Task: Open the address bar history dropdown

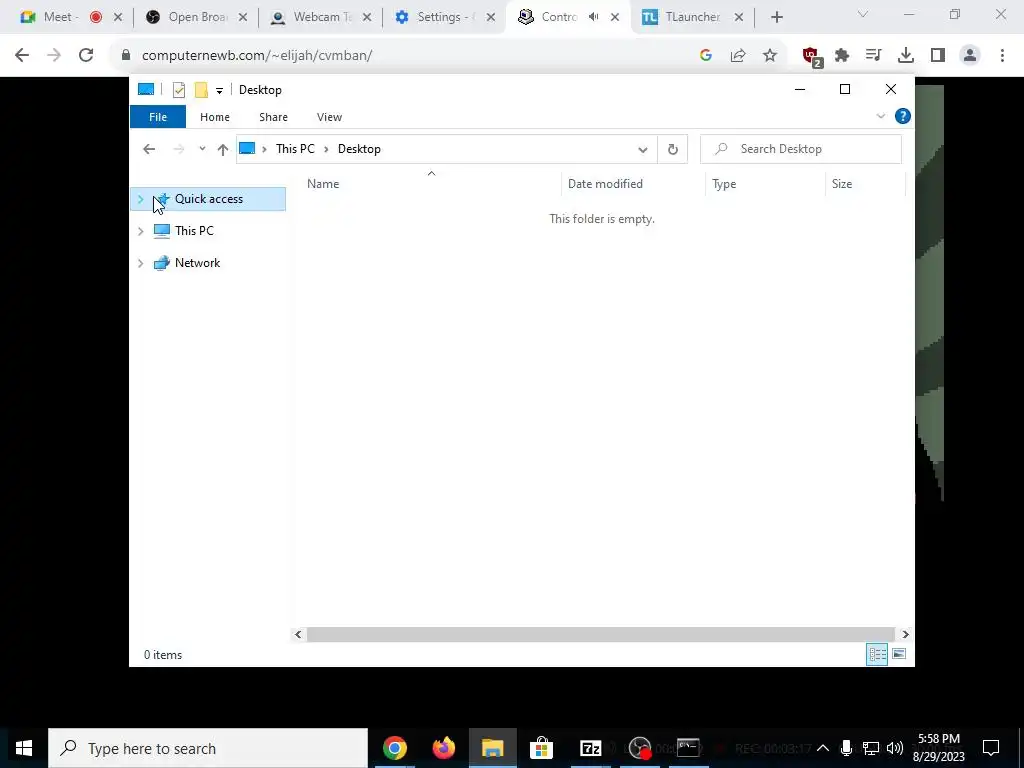Action: coord(643,150)
